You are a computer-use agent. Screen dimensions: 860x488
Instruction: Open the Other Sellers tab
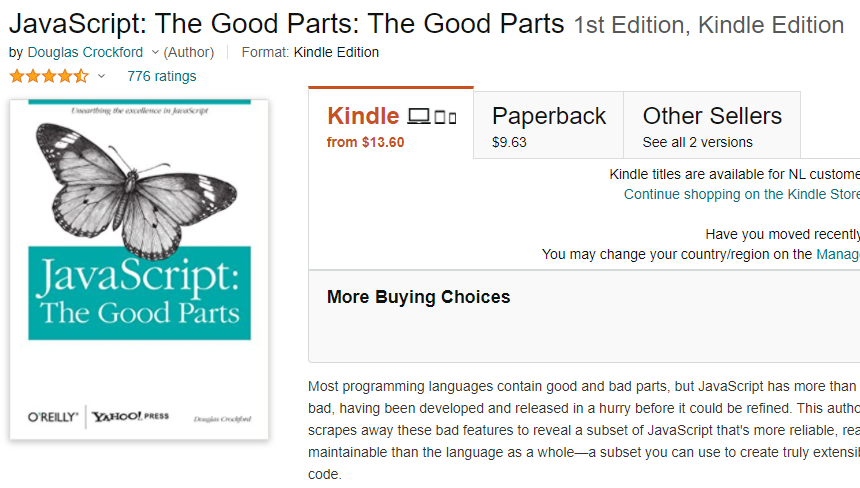point(711,124)
